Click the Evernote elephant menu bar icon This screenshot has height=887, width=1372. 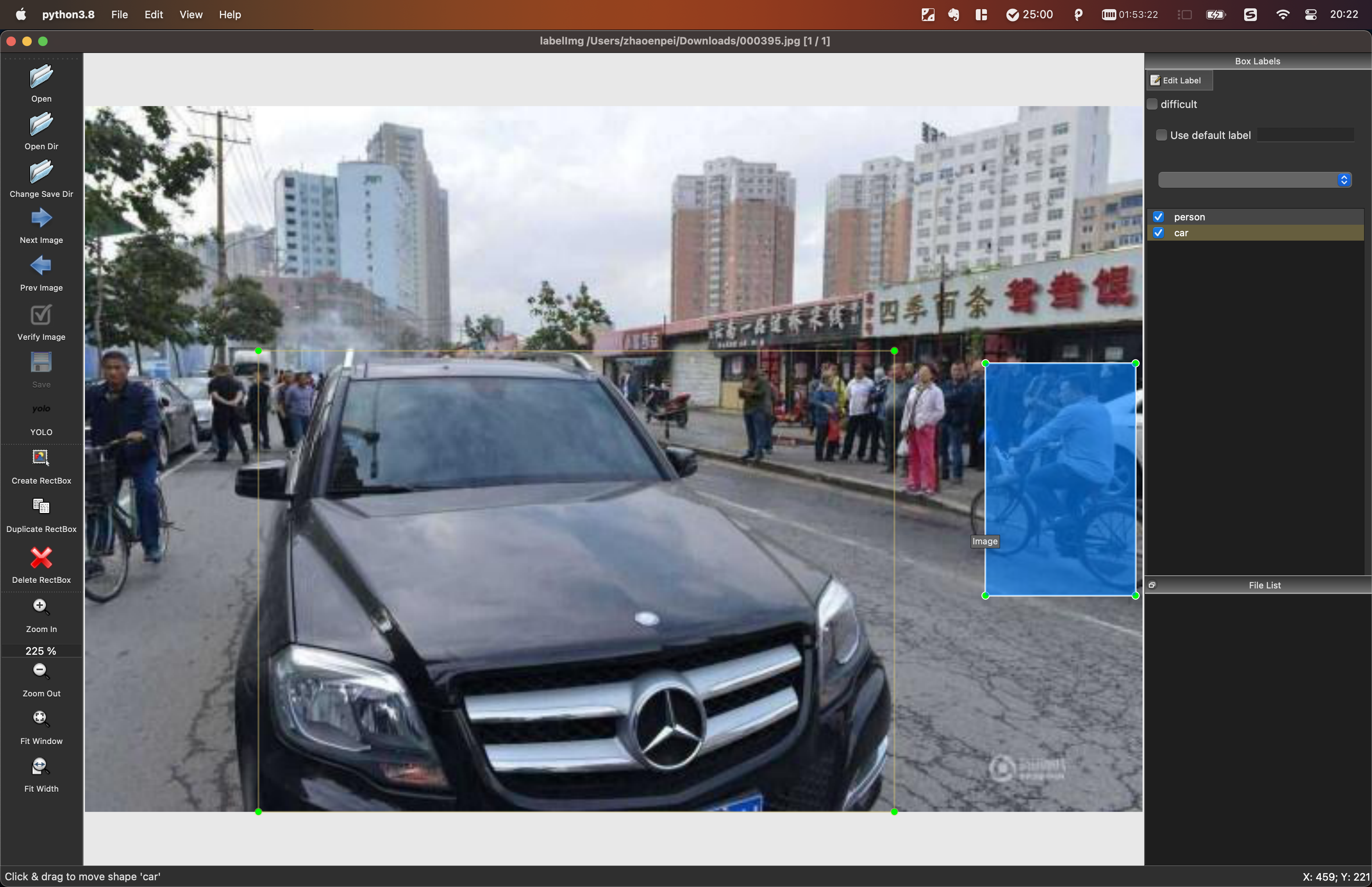(954, 14)
